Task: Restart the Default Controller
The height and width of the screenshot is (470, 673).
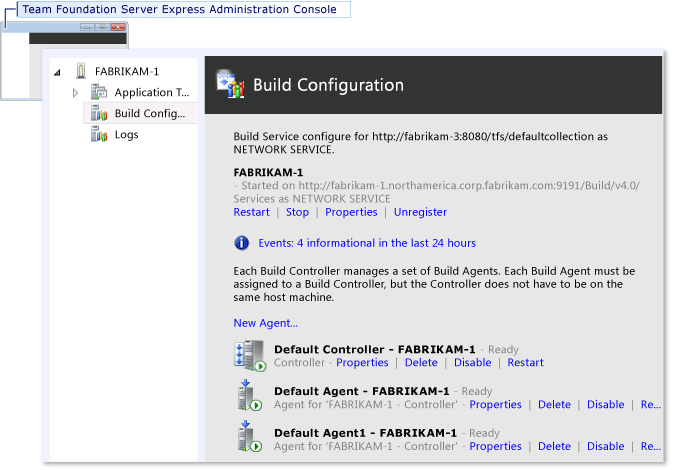Action: [525, 363]
